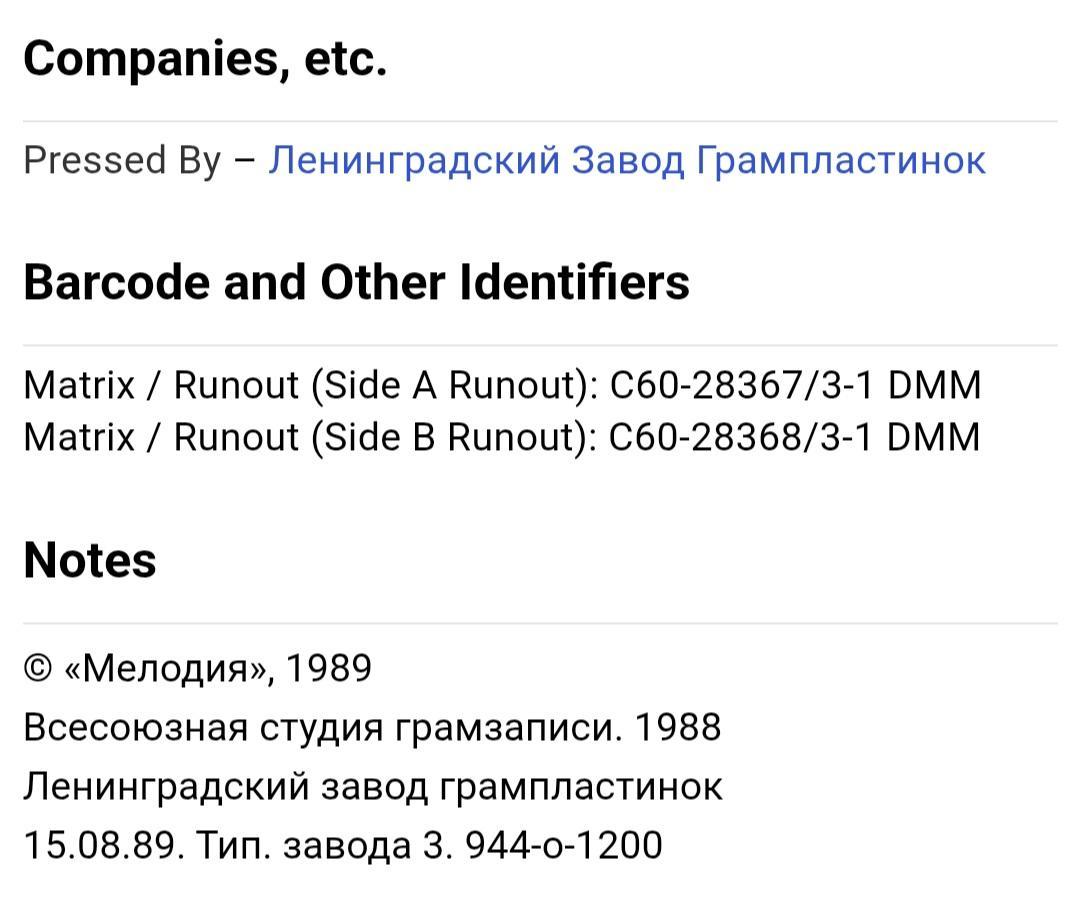Click the Notes heading

pos(90,560)
